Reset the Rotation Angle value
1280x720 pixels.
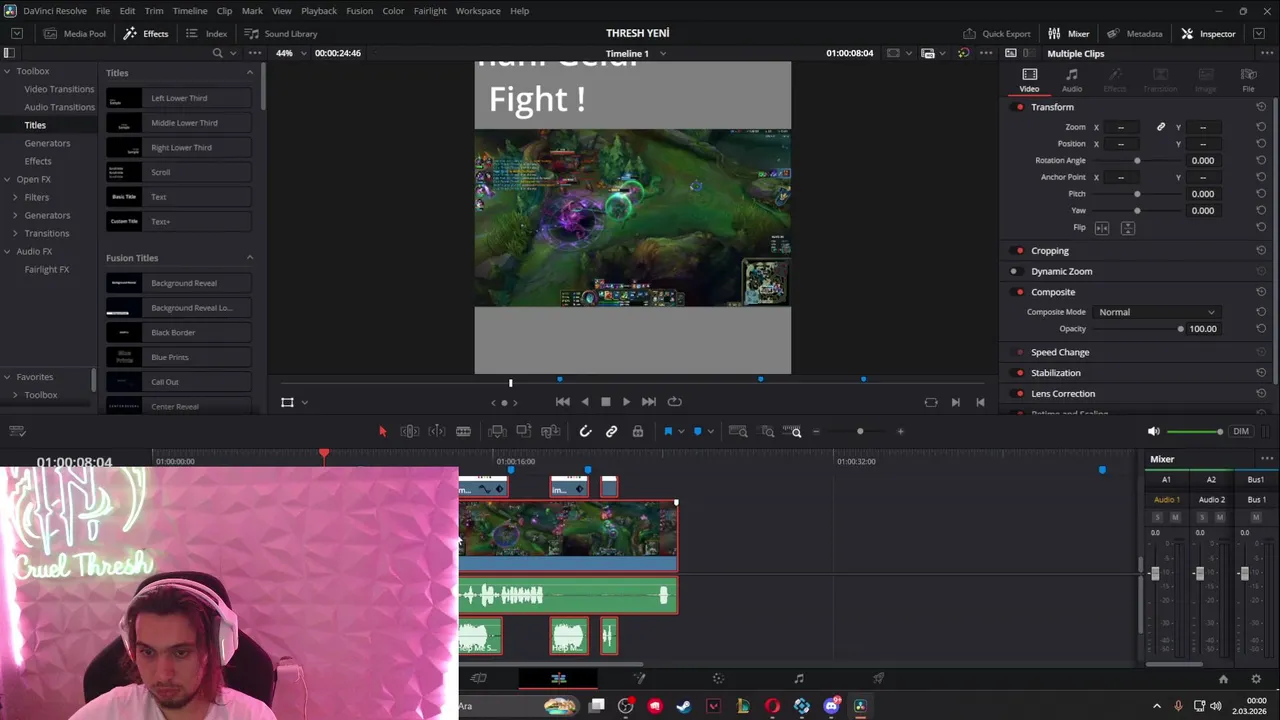pos(1261,160)
